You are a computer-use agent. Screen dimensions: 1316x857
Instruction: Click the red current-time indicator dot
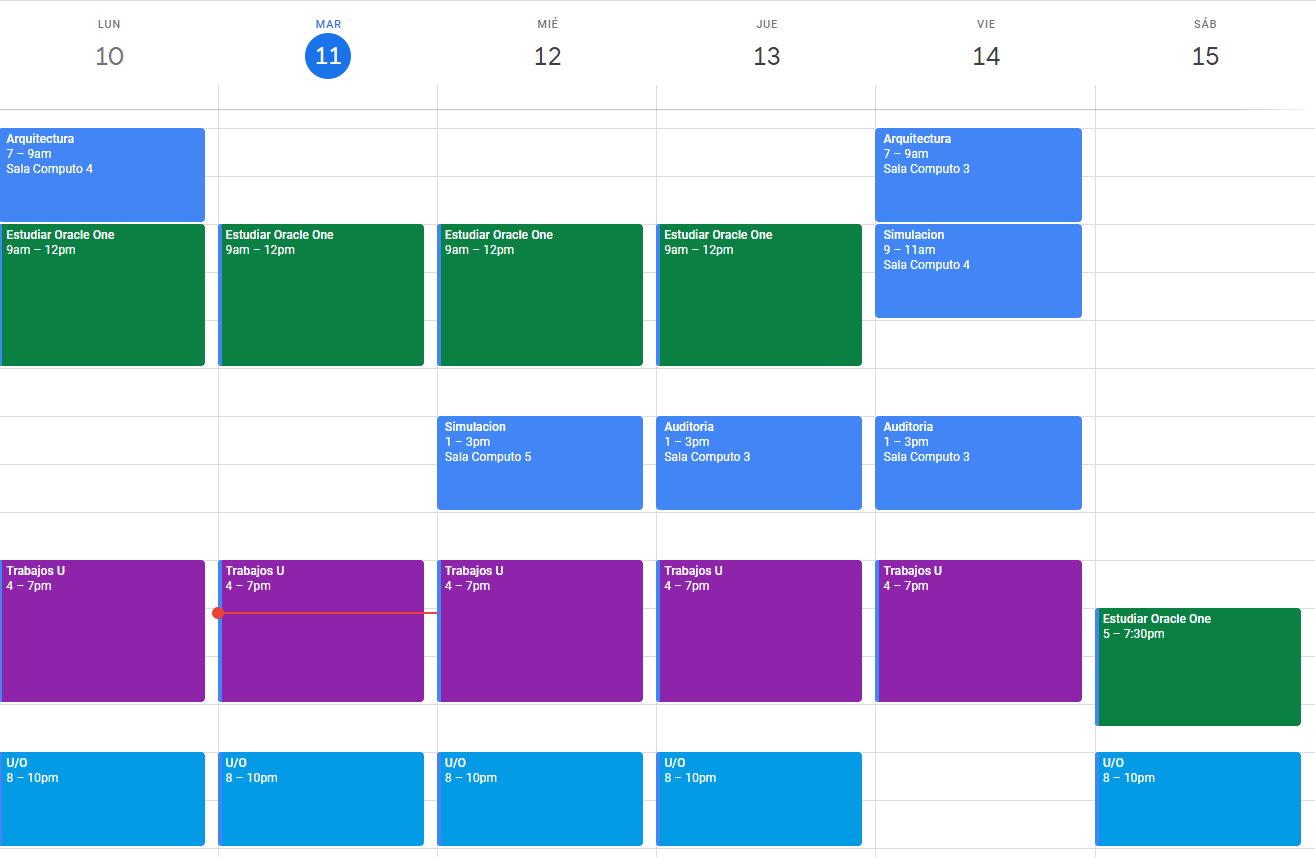coord(218,613)
